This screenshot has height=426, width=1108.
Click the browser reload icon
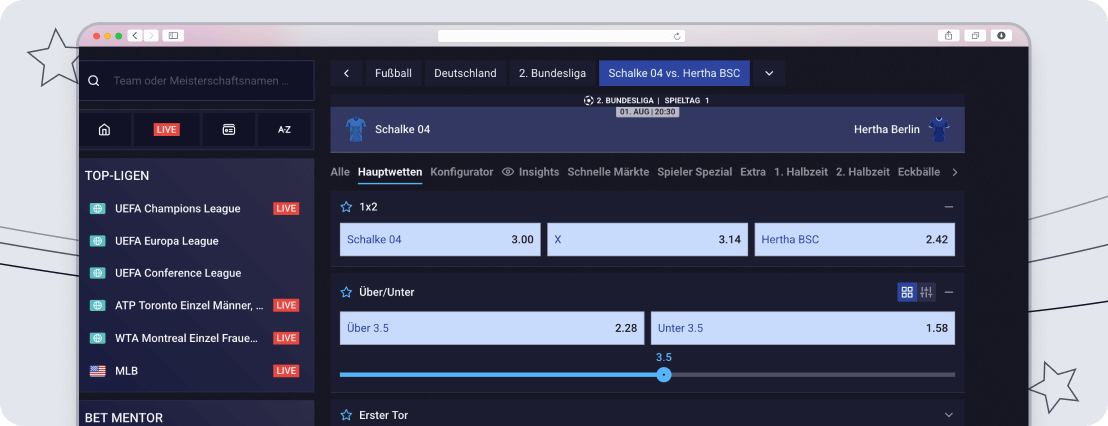point(677,36)
